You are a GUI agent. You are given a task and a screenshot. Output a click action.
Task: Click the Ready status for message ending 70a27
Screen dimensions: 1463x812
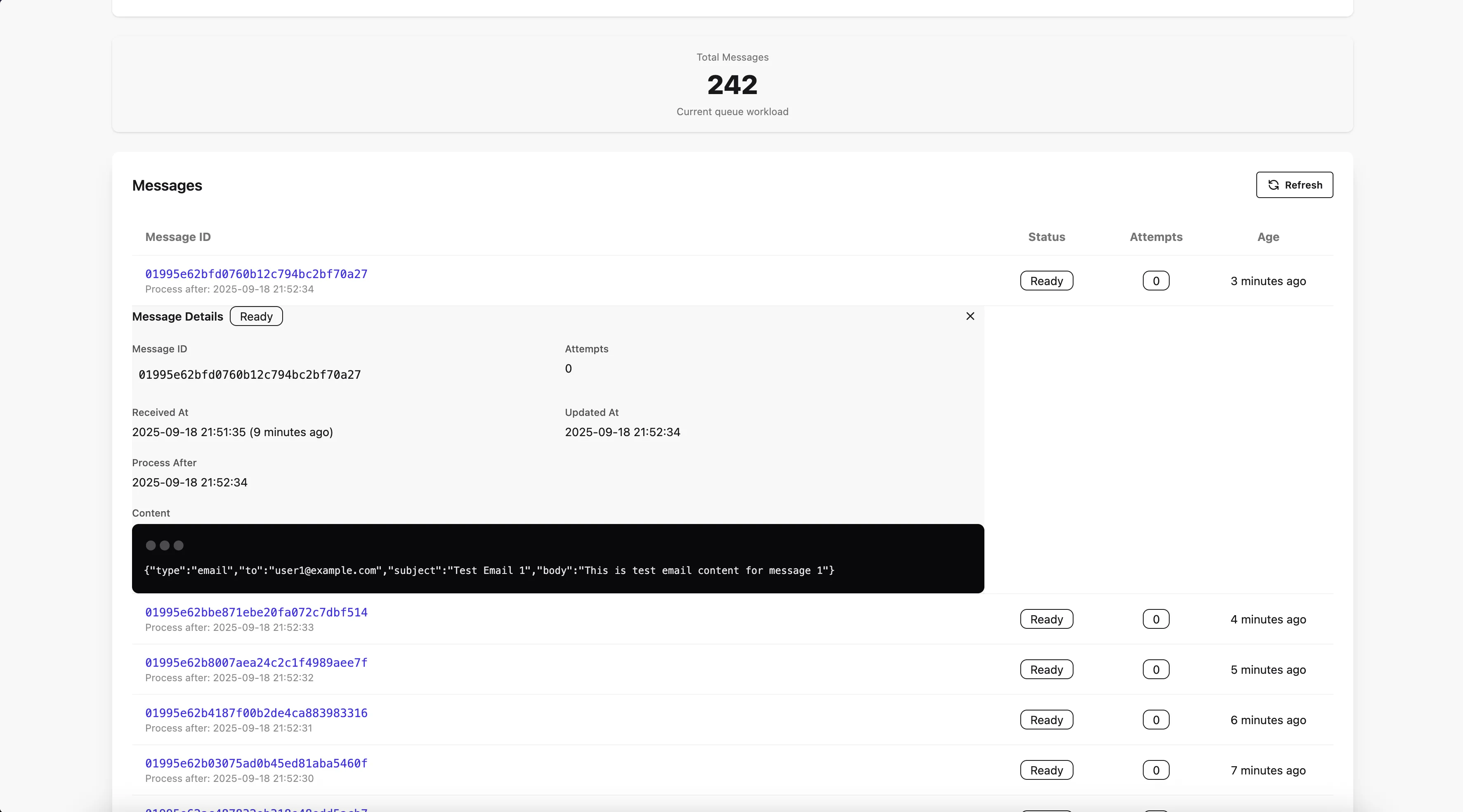pos(1046,281)
